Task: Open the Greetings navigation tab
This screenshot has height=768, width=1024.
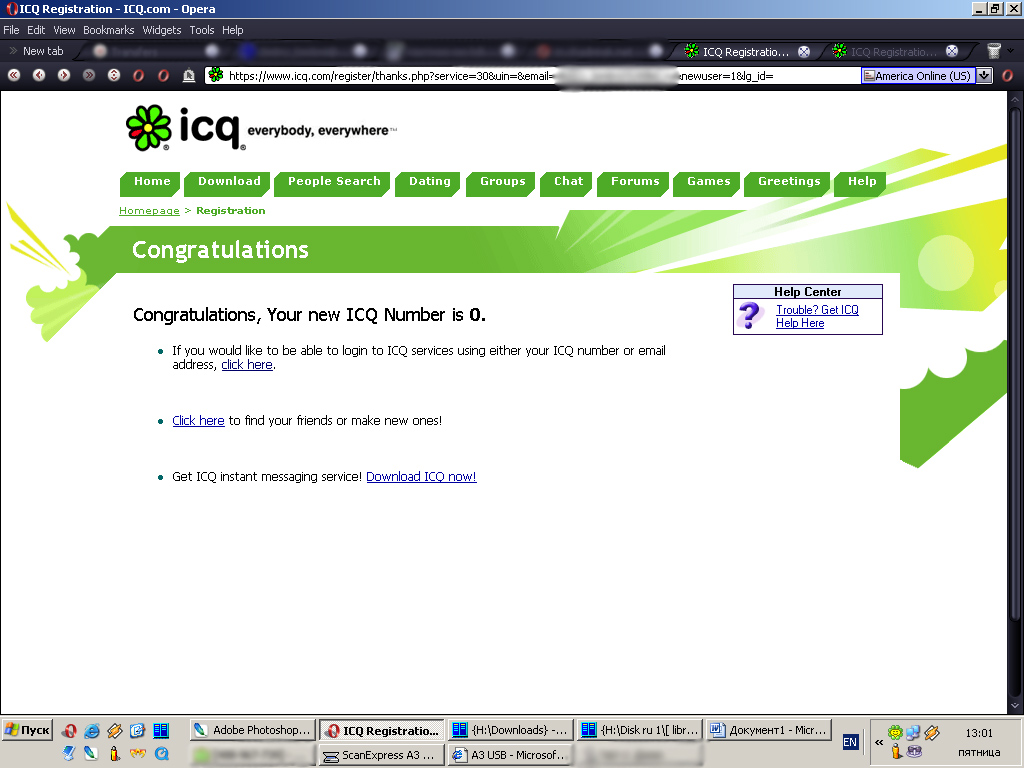Action: (x=789, y=182)
